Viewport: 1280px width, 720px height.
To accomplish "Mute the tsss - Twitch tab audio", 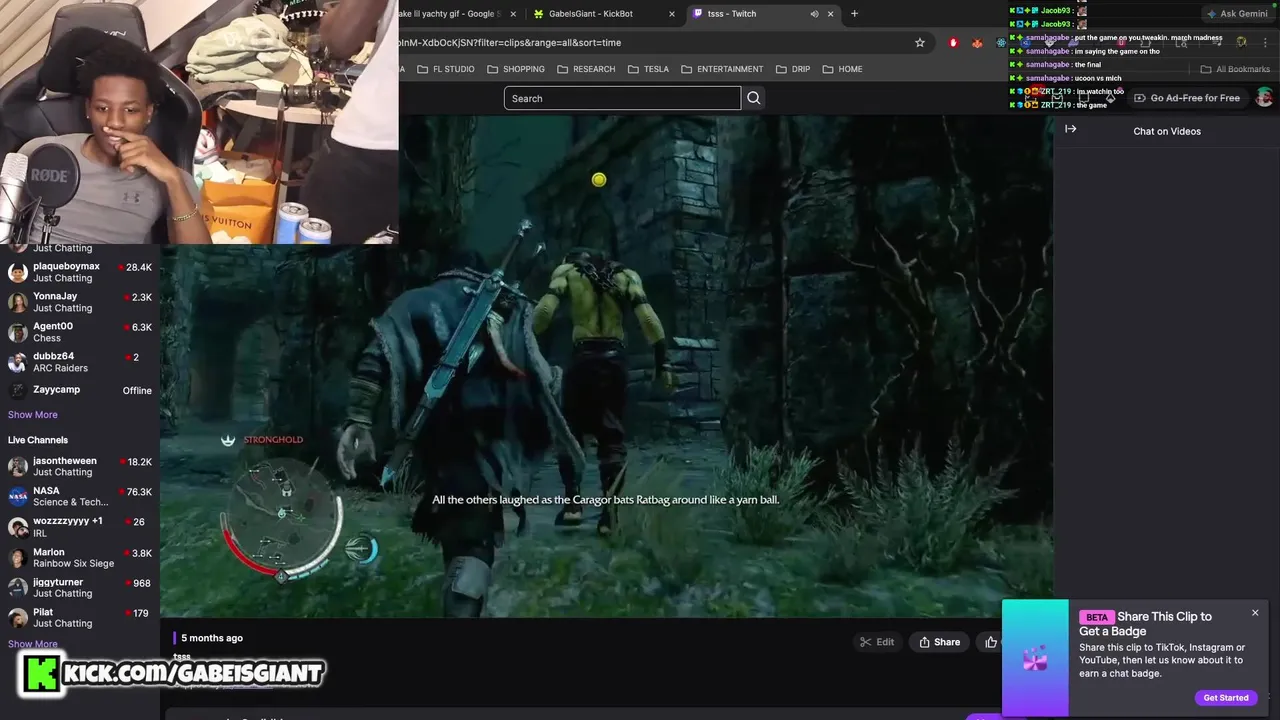I will (814, 14).
